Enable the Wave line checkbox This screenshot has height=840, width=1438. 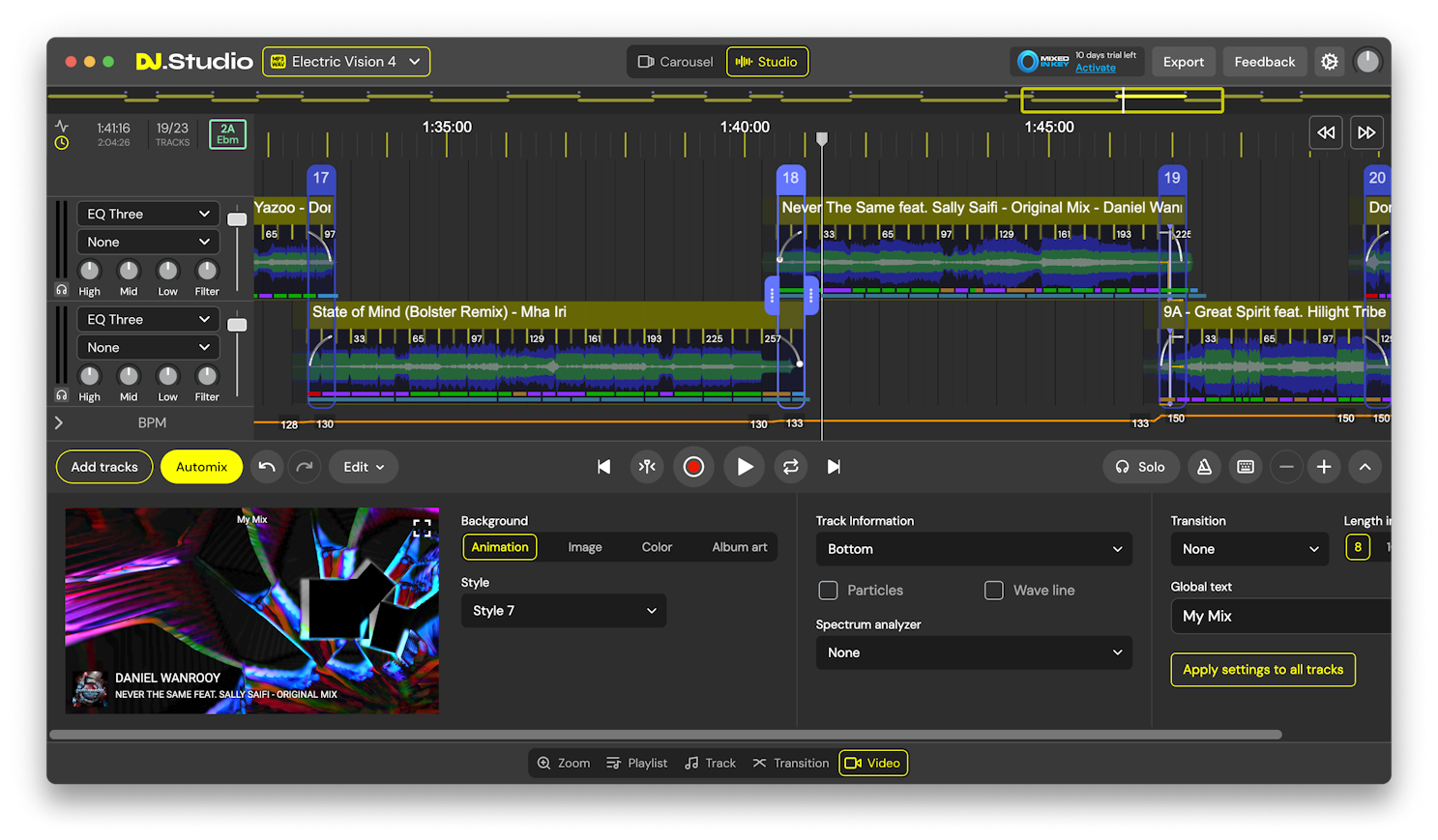(993, 591)
